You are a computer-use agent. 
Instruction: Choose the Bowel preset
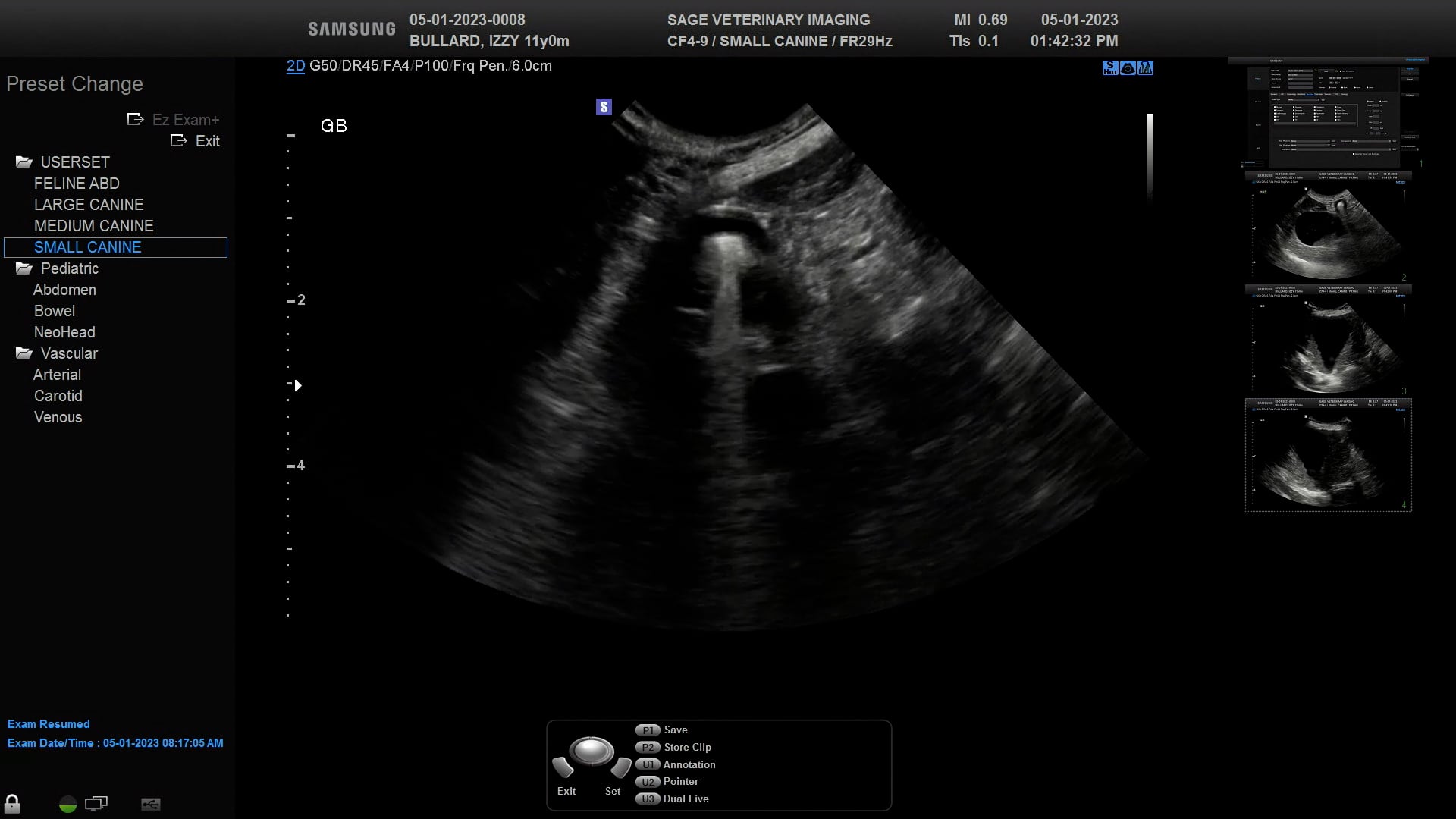(55, 311)
